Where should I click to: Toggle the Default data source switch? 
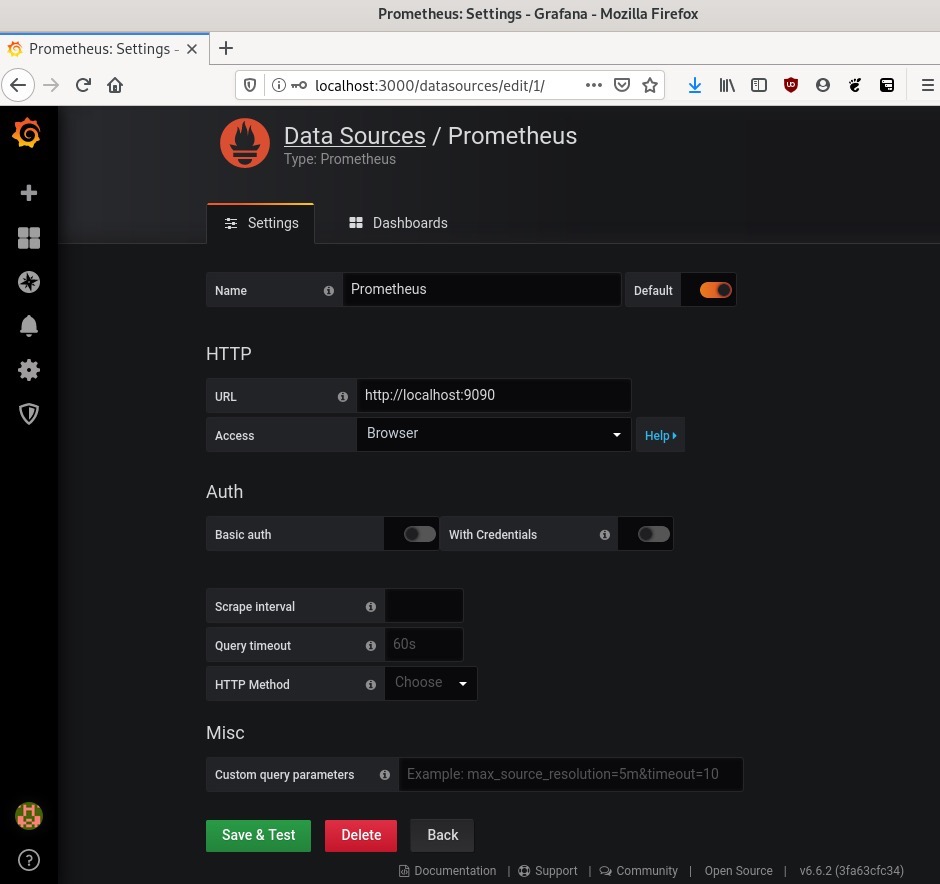tap(715, 290)
